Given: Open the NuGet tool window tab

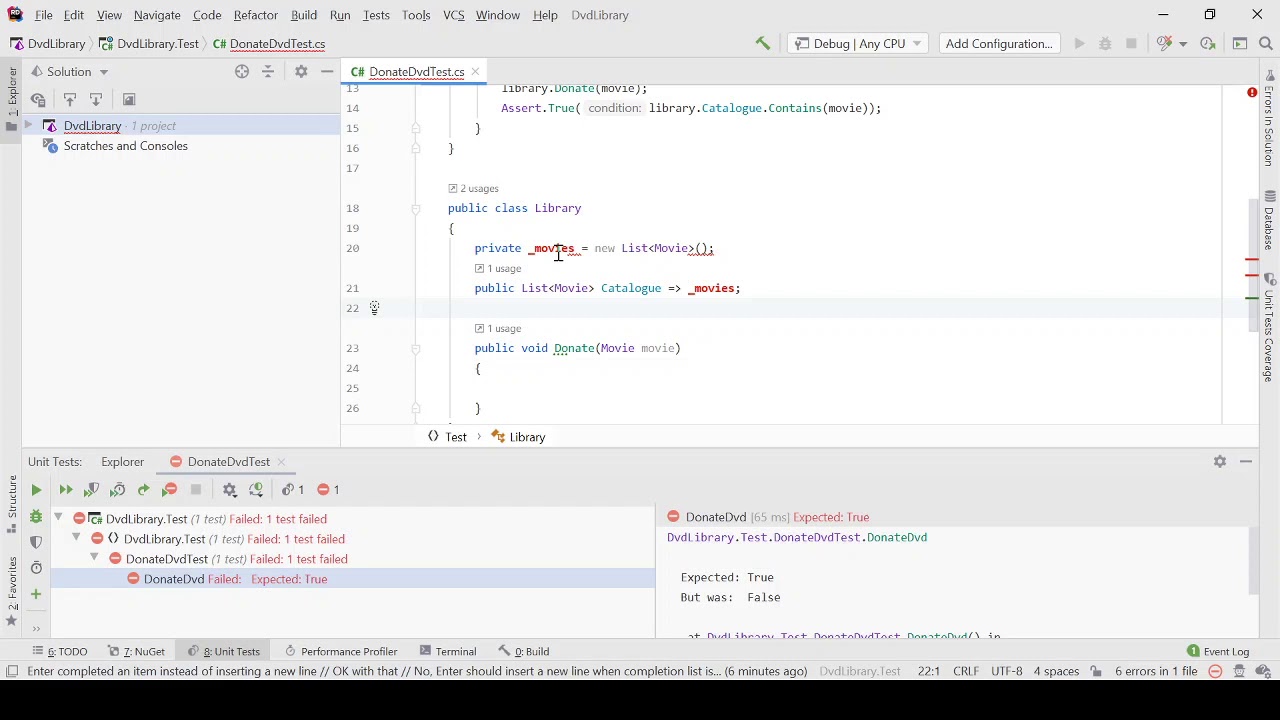Looking at the screenshot, I should 137,651.
